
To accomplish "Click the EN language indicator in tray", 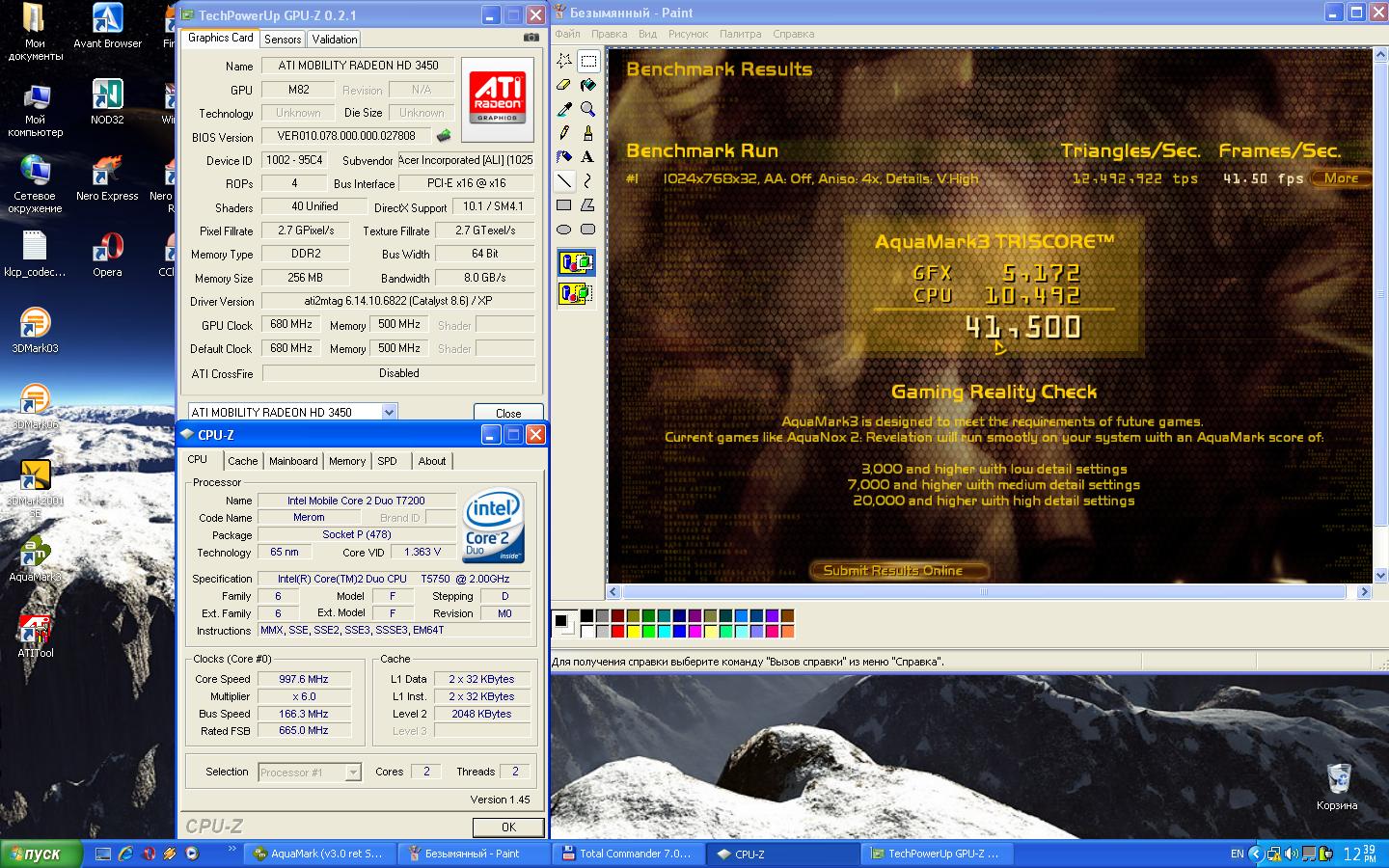I will (x=1237, y=854).
